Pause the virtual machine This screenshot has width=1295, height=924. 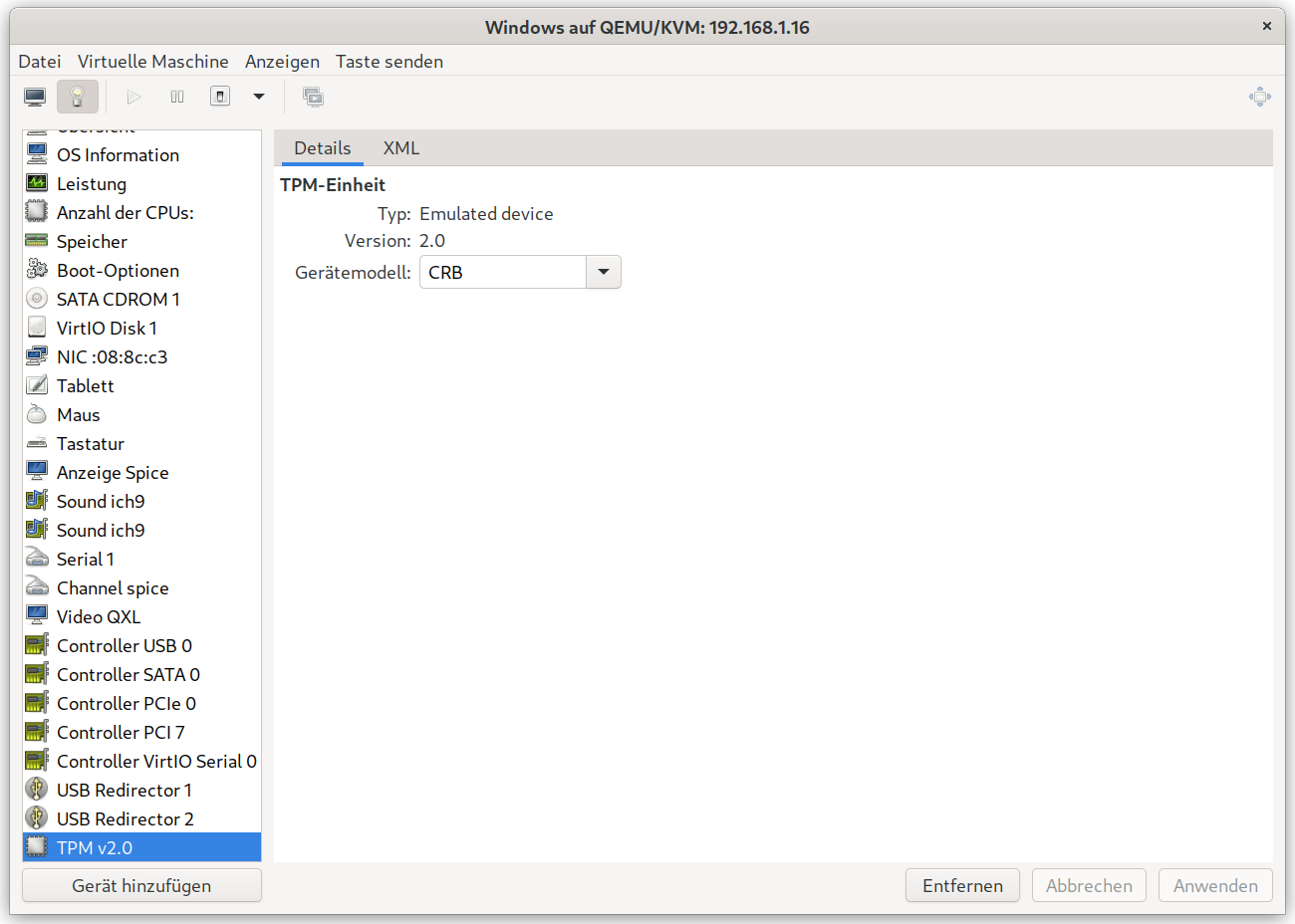click(177, 97)
